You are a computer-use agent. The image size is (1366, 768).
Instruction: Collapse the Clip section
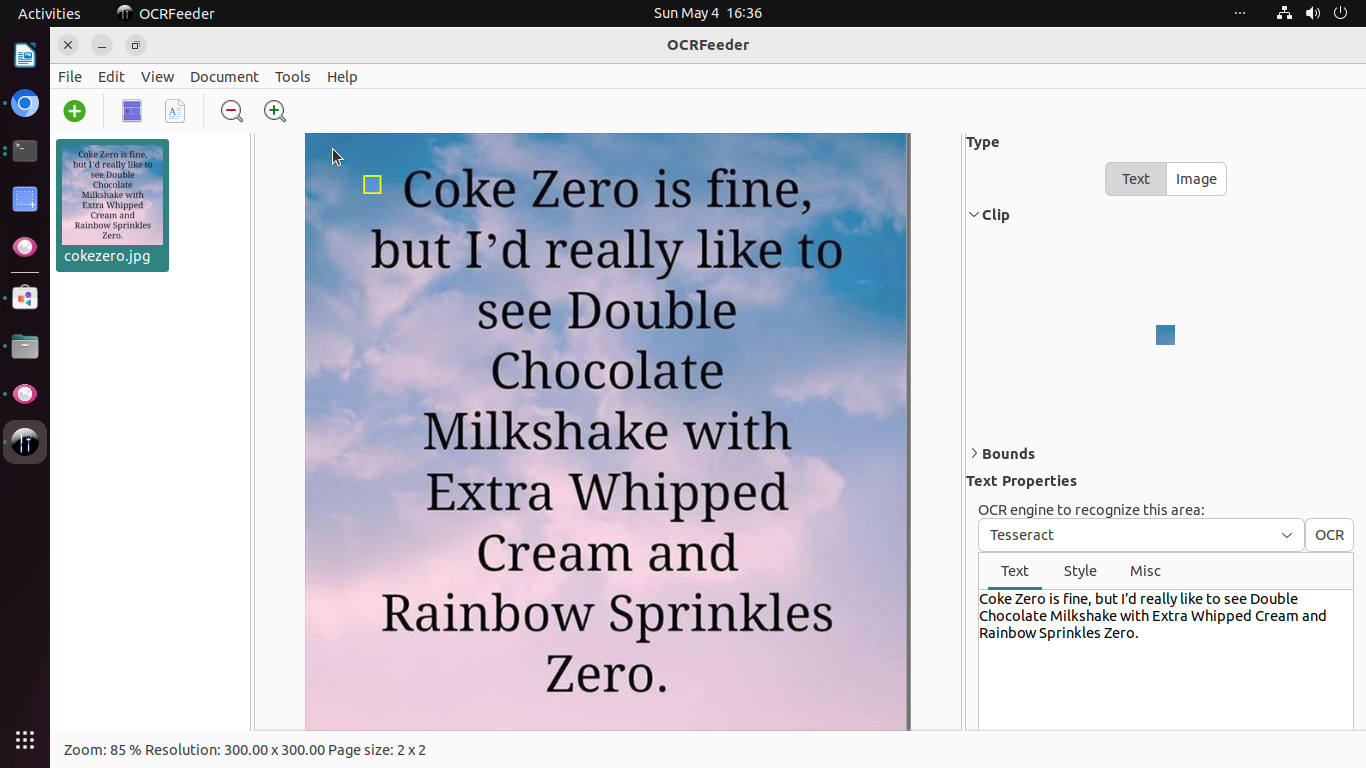[x=989, y=215]
